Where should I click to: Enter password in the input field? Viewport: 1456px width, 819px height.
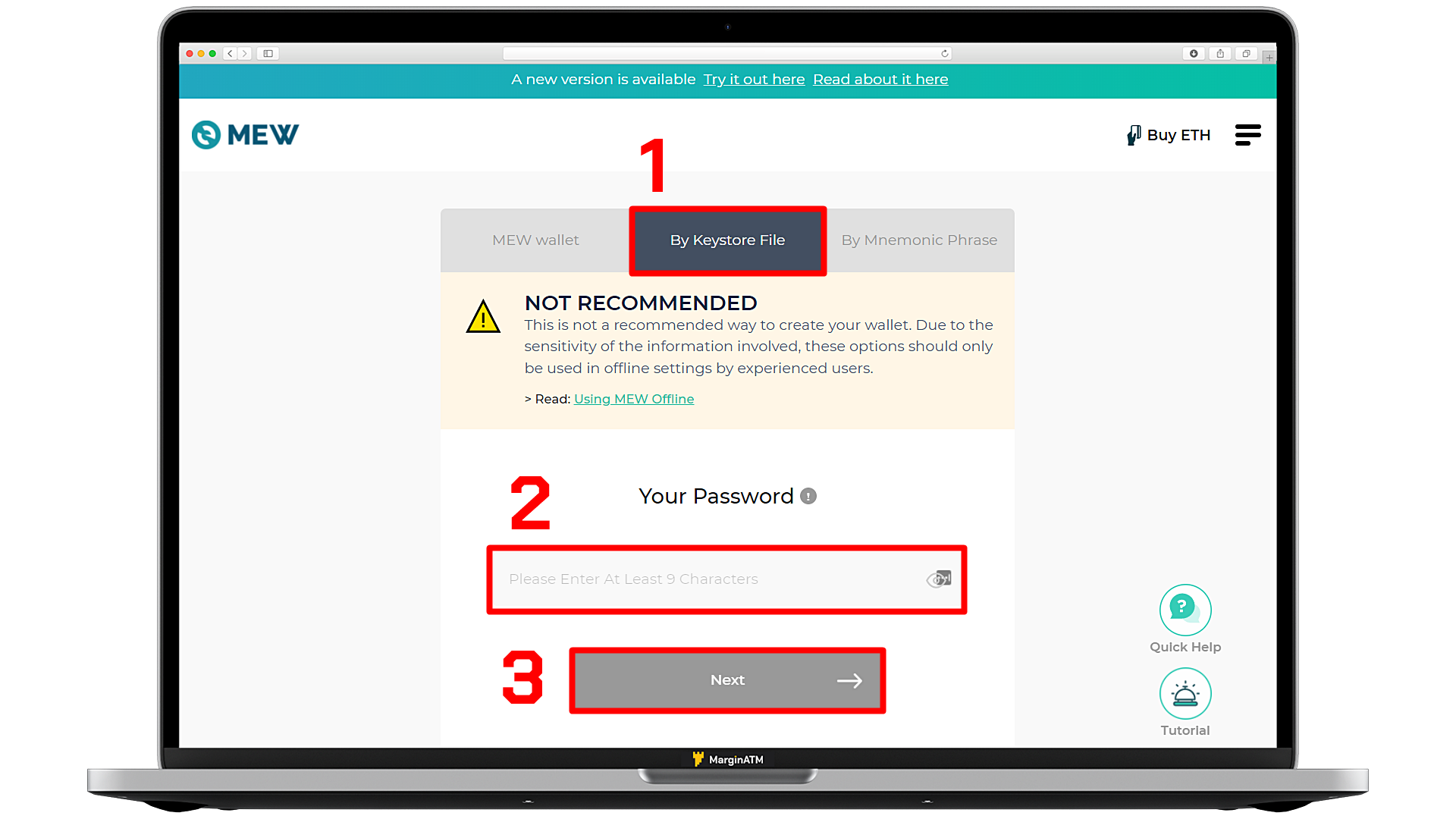click(727, 579)
